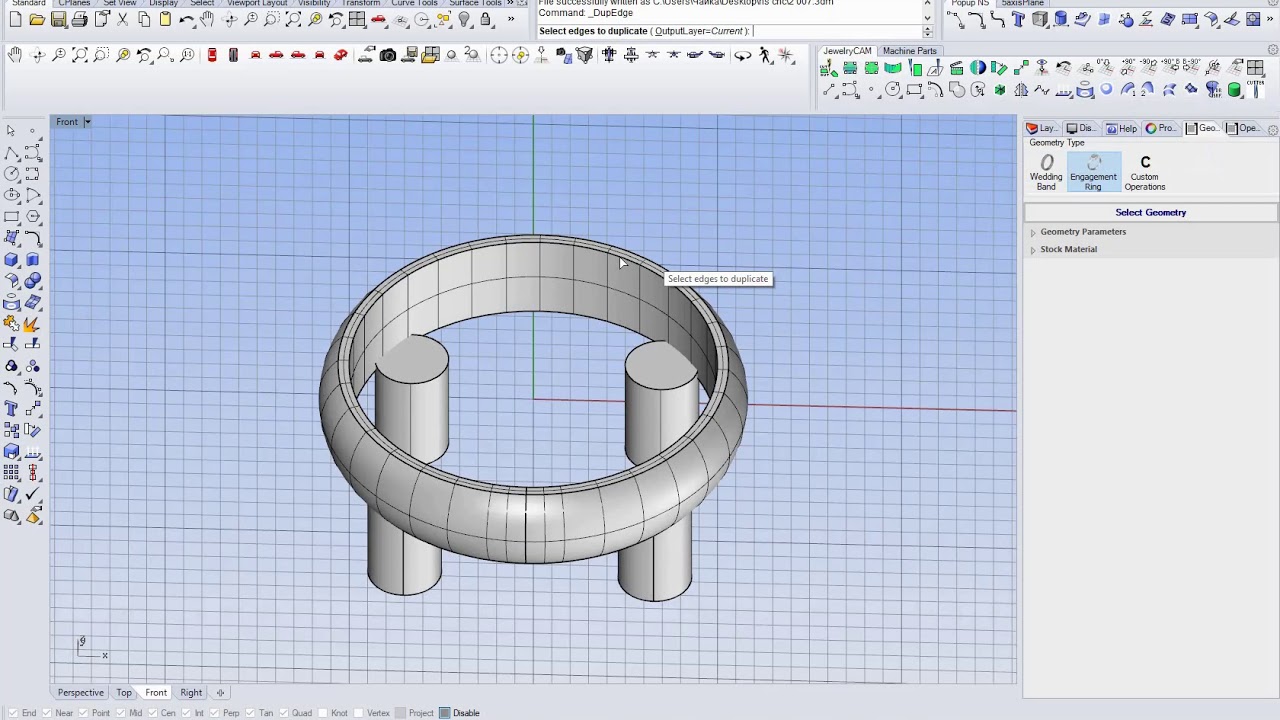
Task: Click the Four Viewports layout icon
Action: 357,20
